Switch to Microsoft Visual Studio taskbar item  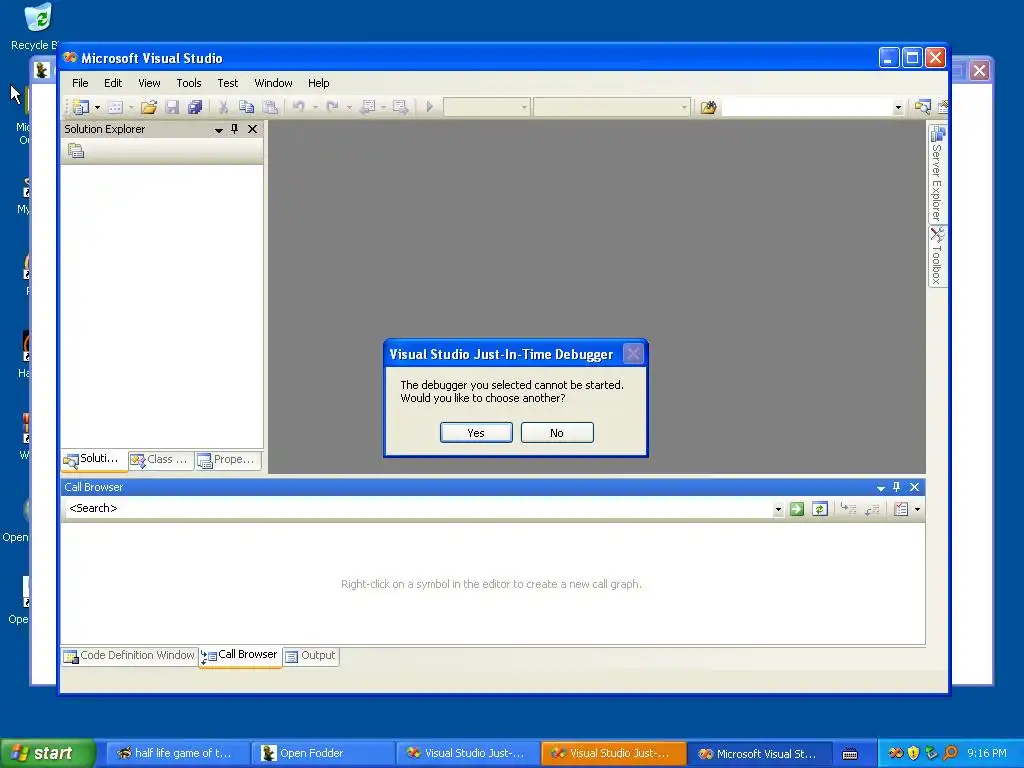point(760,754)
